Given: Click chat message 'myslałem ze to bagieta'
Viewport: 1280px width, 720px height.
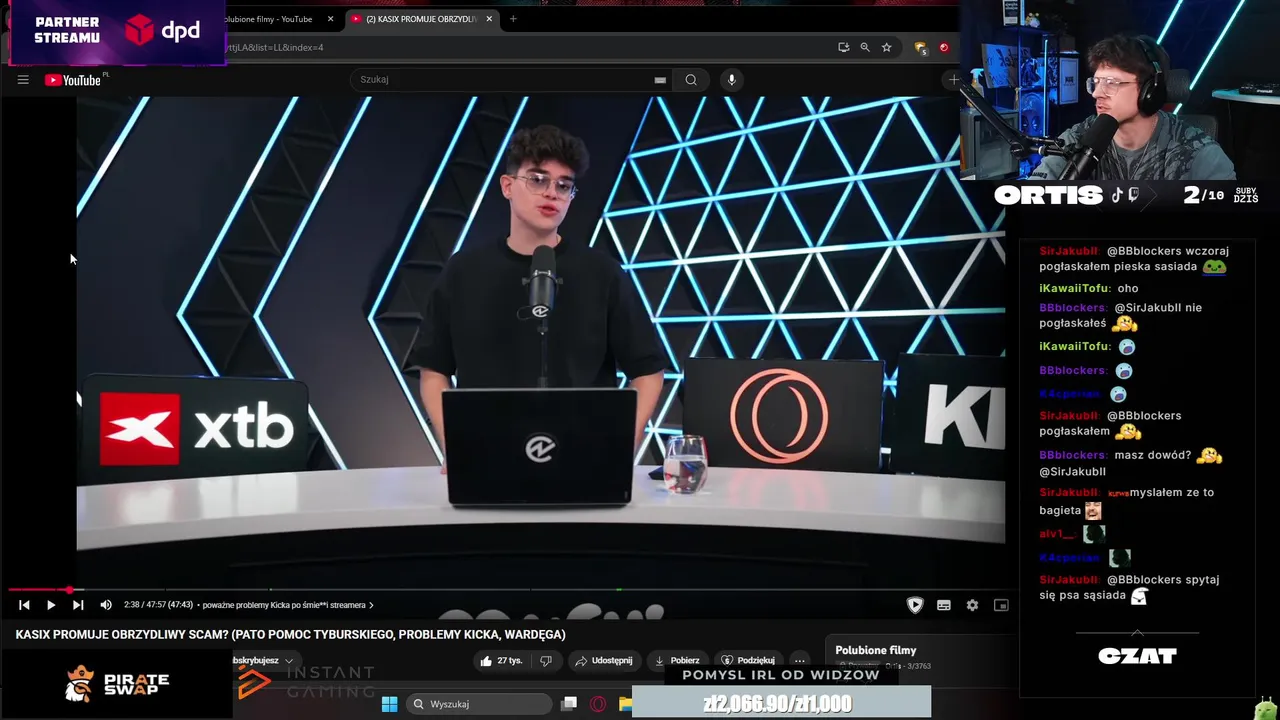Looking at the screenshot, I should [1126, 500].
